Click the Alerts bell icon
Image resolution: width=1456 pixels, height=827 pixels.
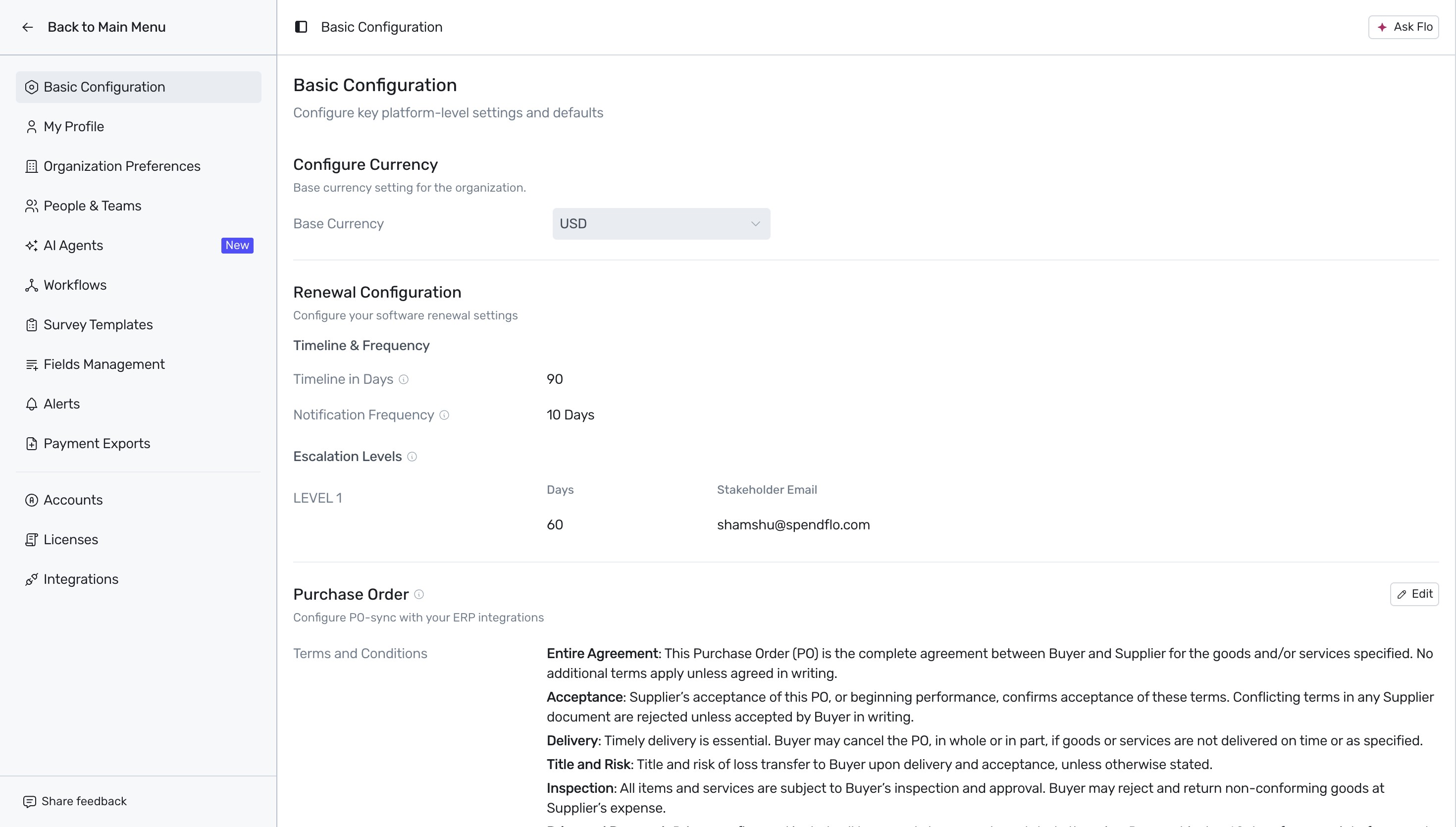[32, 404]
